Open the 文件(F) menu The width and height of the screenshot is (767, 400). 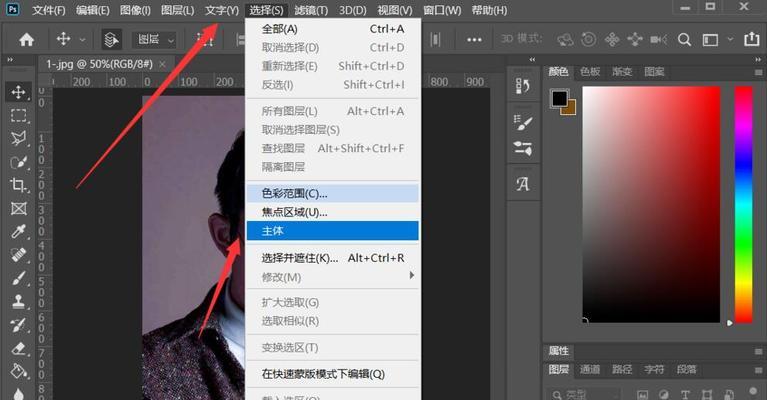(x=48, y=10)
